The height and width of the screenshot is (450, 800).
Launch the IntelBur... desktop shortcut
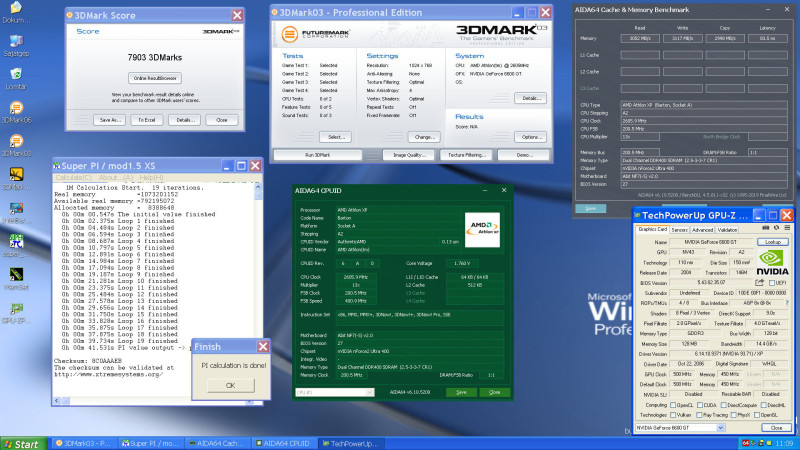point(16,208)
